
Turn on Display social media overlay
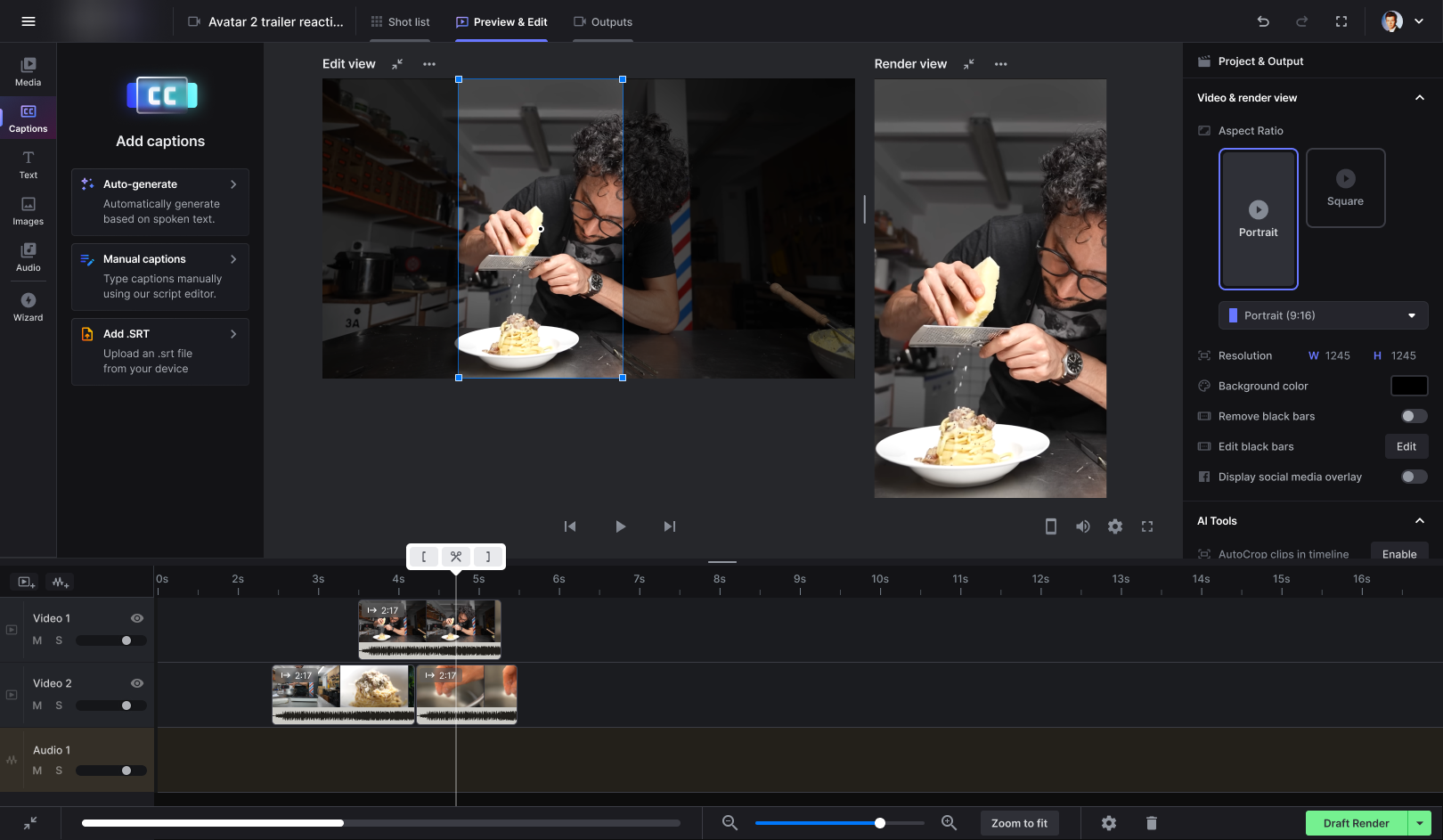pyautogui.click(x=1414, y=477)
